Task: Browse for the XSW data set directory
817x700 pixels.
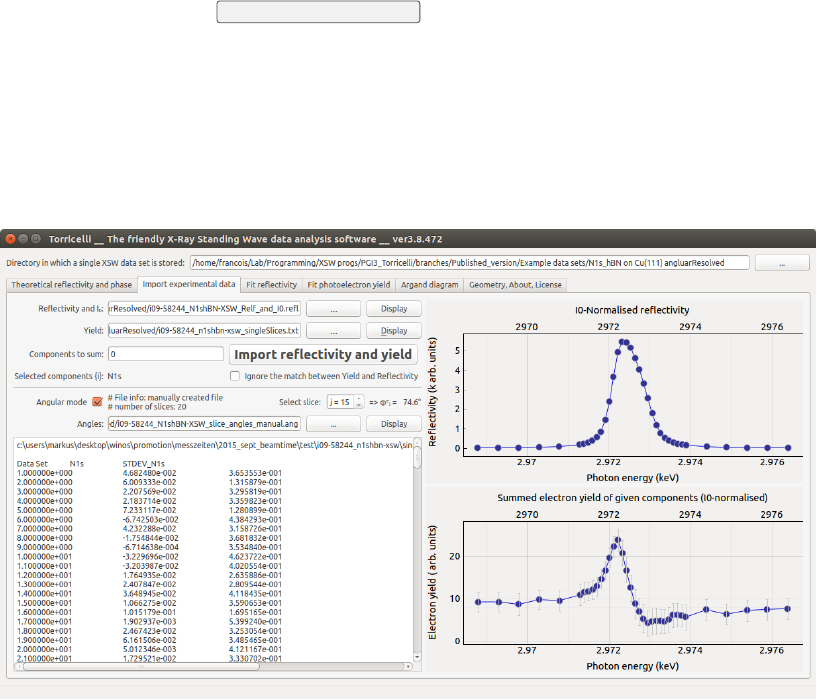Action: 782,263
